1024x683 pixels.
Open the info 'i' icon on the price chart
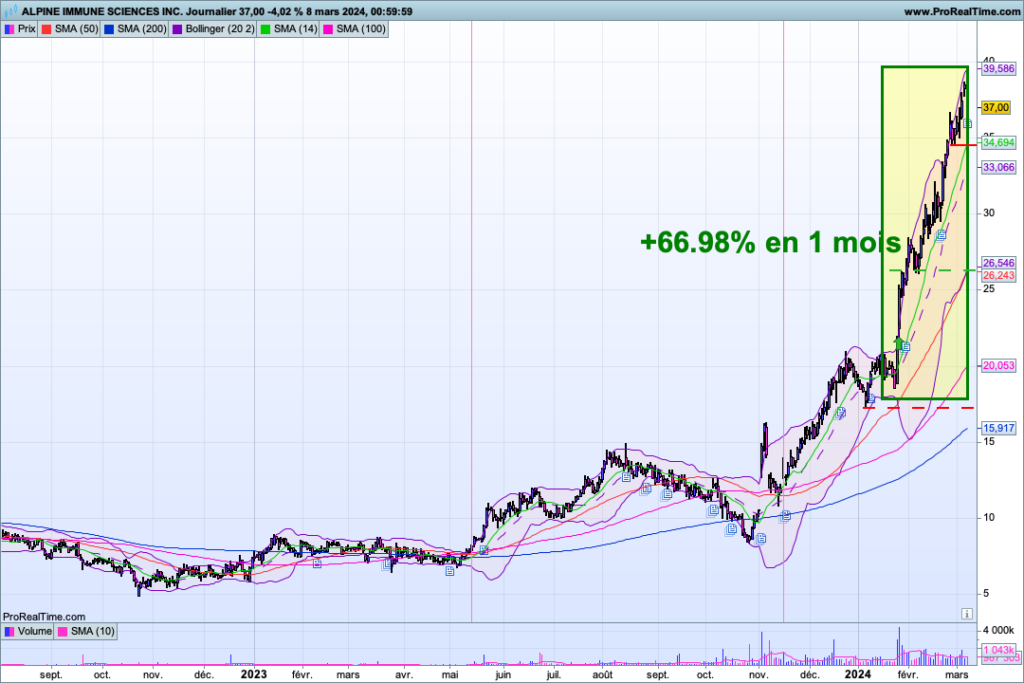(967, 613)
